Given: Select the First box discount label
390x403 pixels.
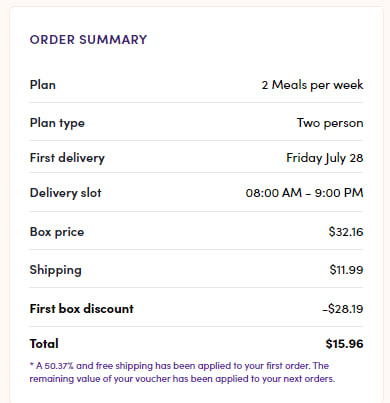Looking at the screenshot, I should click(x=82, y=309).
